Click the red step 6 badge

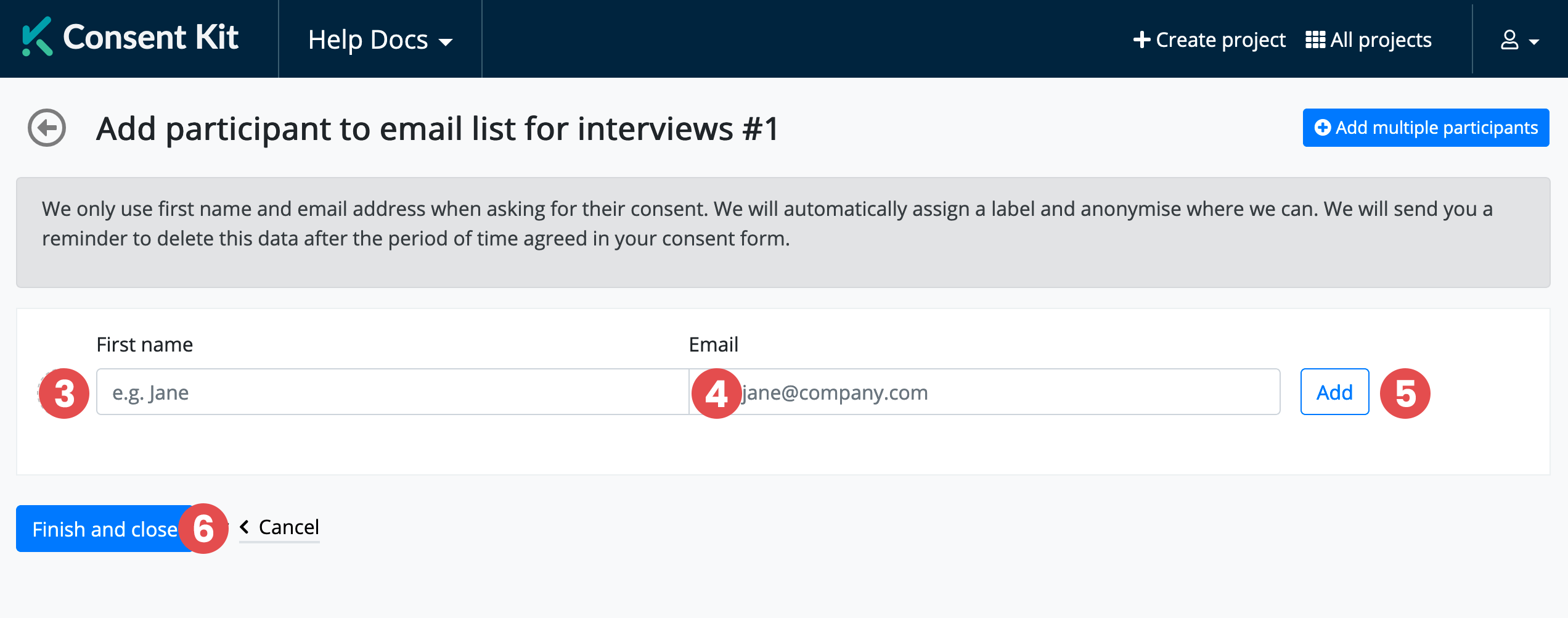203,529
